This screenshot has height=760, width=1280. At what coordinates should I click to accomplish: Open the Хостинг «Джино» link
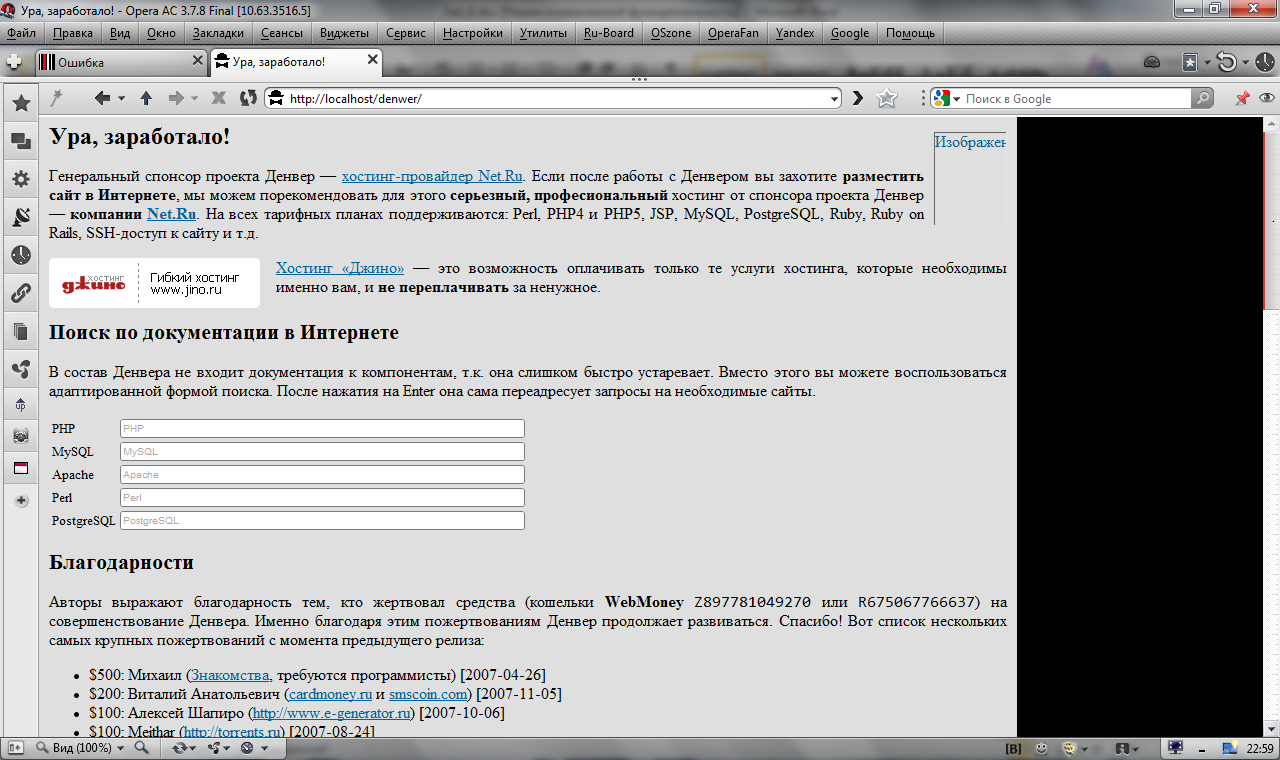point(340,268)
